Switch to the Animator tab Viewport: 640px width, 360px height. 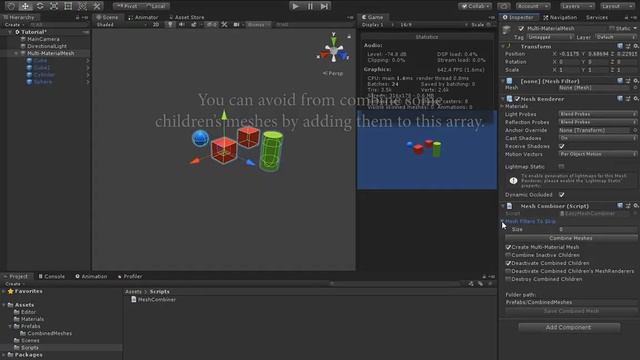(x=143, y=17)
